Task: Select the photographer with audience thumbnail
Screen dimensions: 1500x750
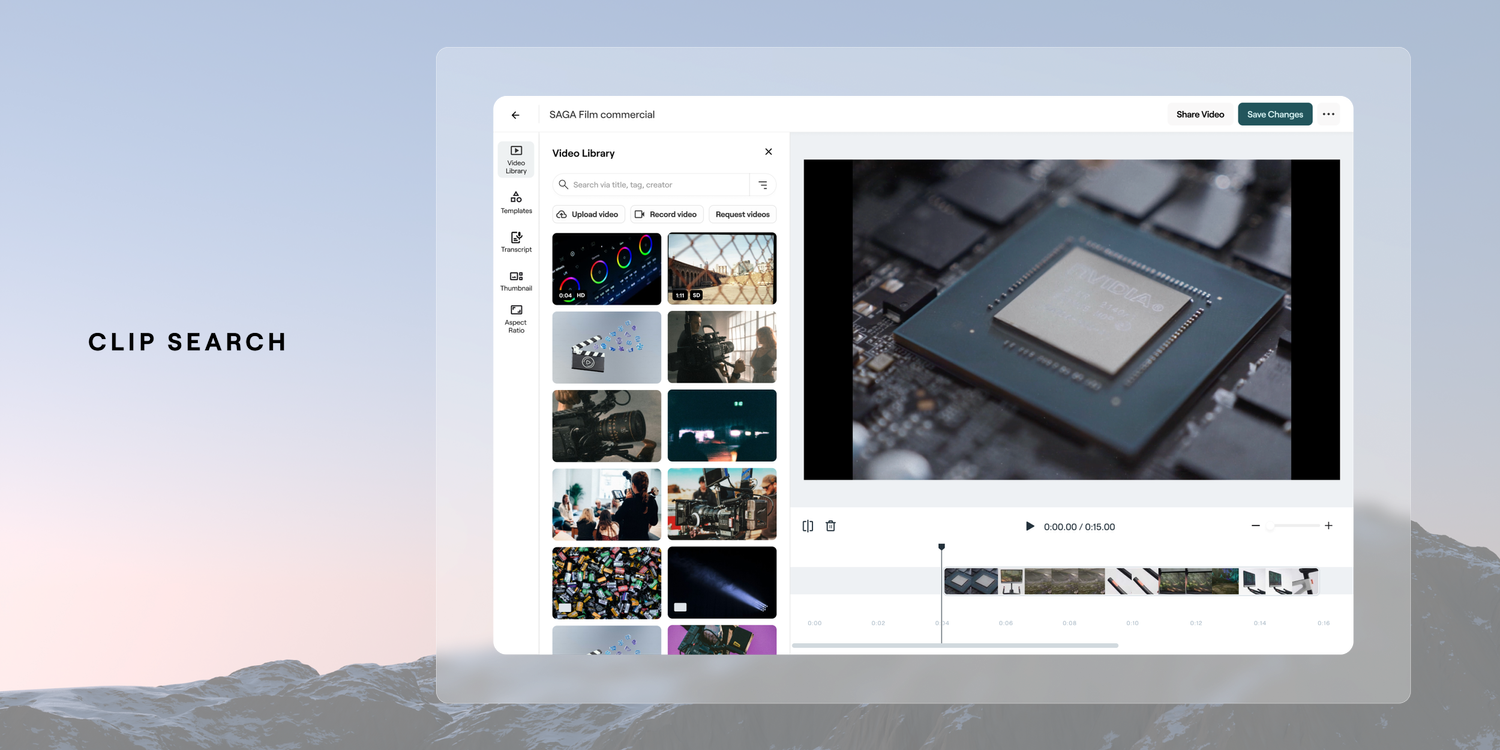Action: tap(607, 504)
